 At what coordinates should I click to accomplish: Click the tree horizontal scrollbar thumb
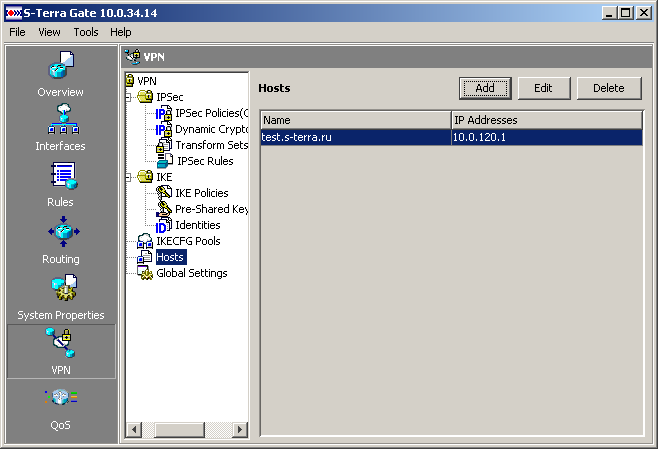tap(179, 430)
